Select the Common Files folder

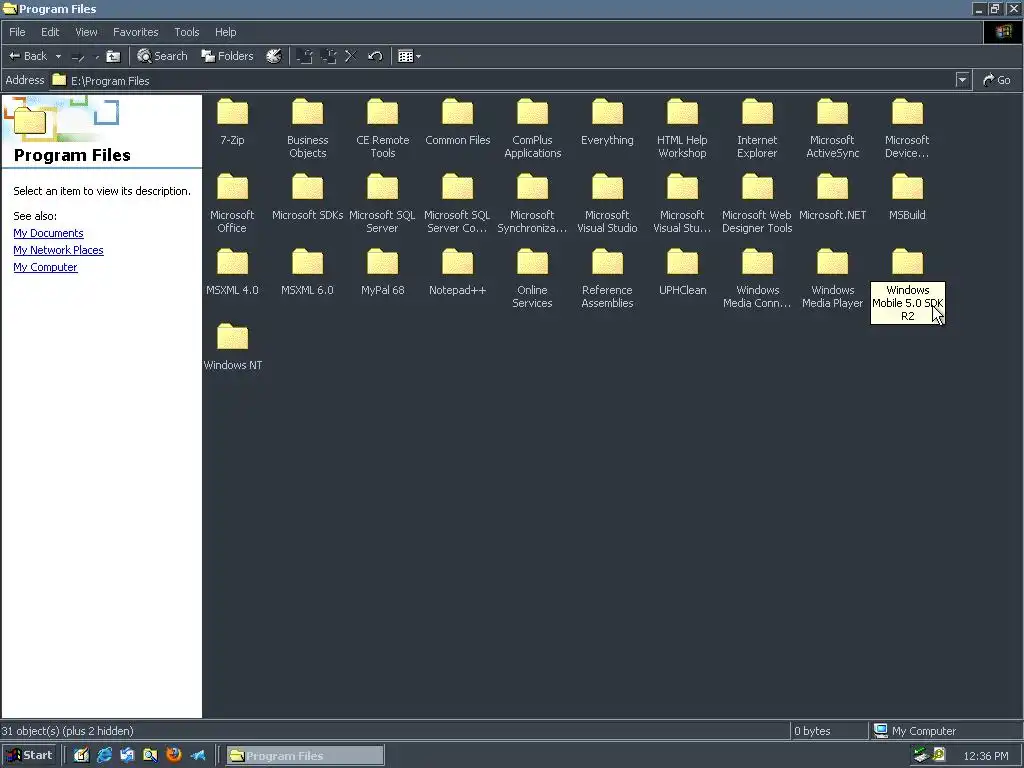[x=458, y=121]
